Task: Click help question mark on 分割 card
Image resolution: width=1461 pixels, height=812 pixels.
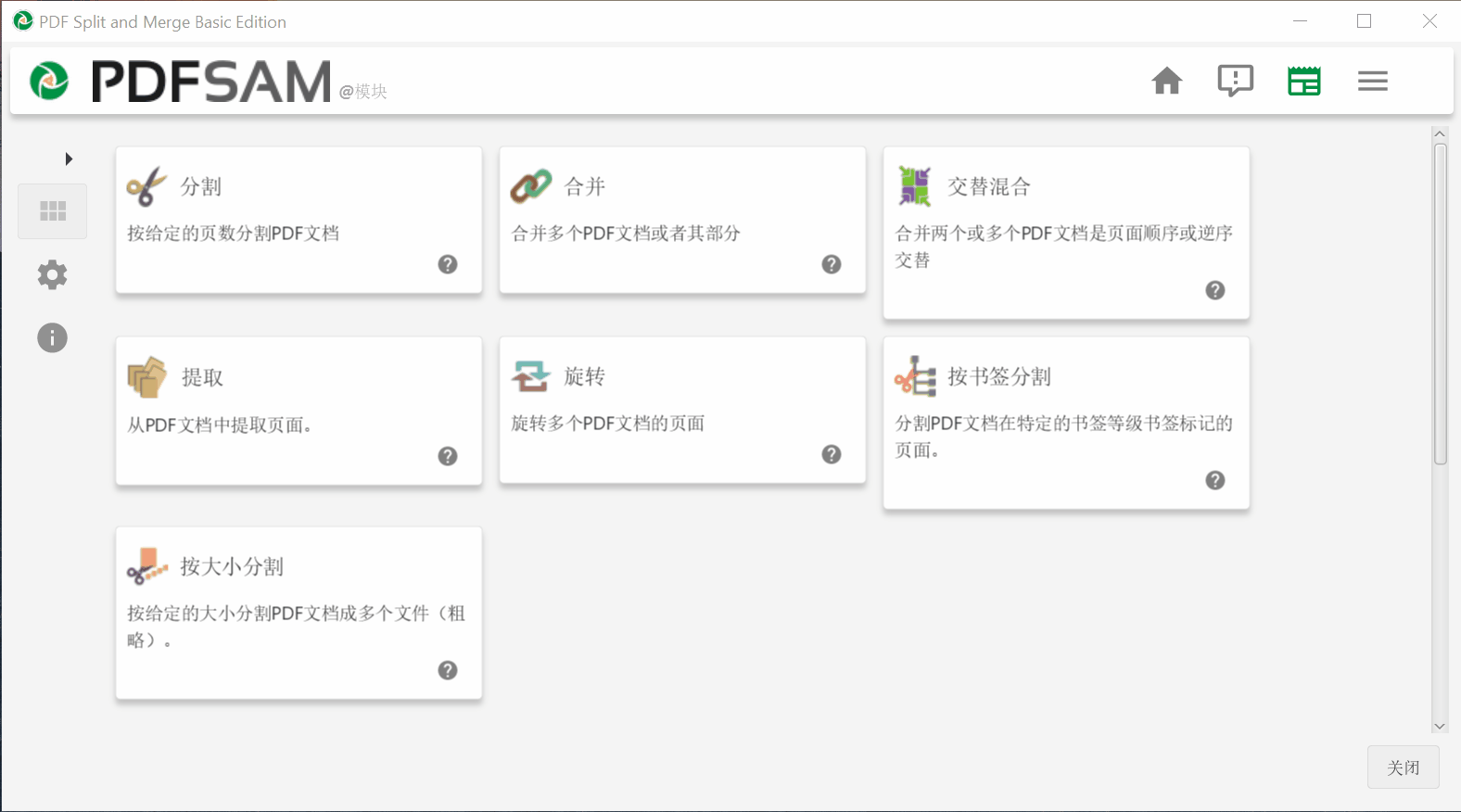Action: (448, 264)
